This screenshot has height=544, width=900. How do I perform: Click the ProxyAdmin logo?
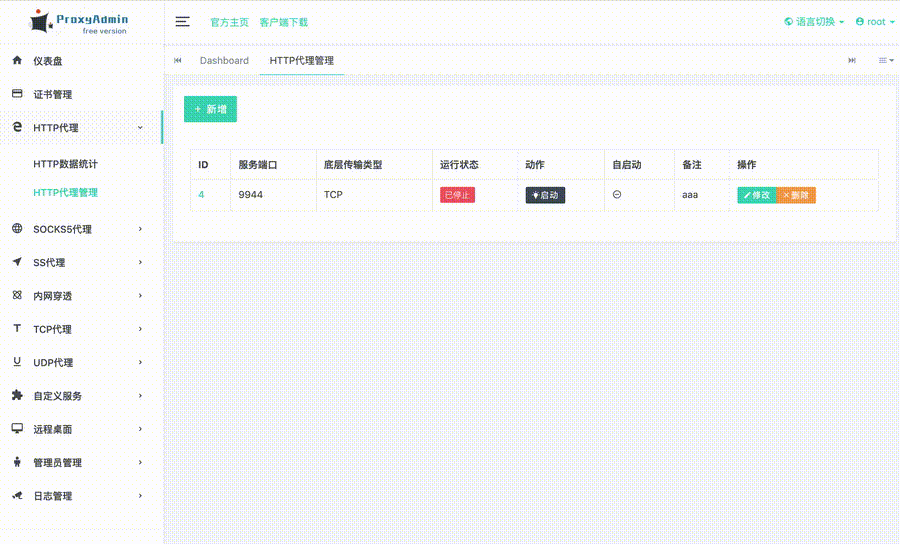click(x=79, y=22)
